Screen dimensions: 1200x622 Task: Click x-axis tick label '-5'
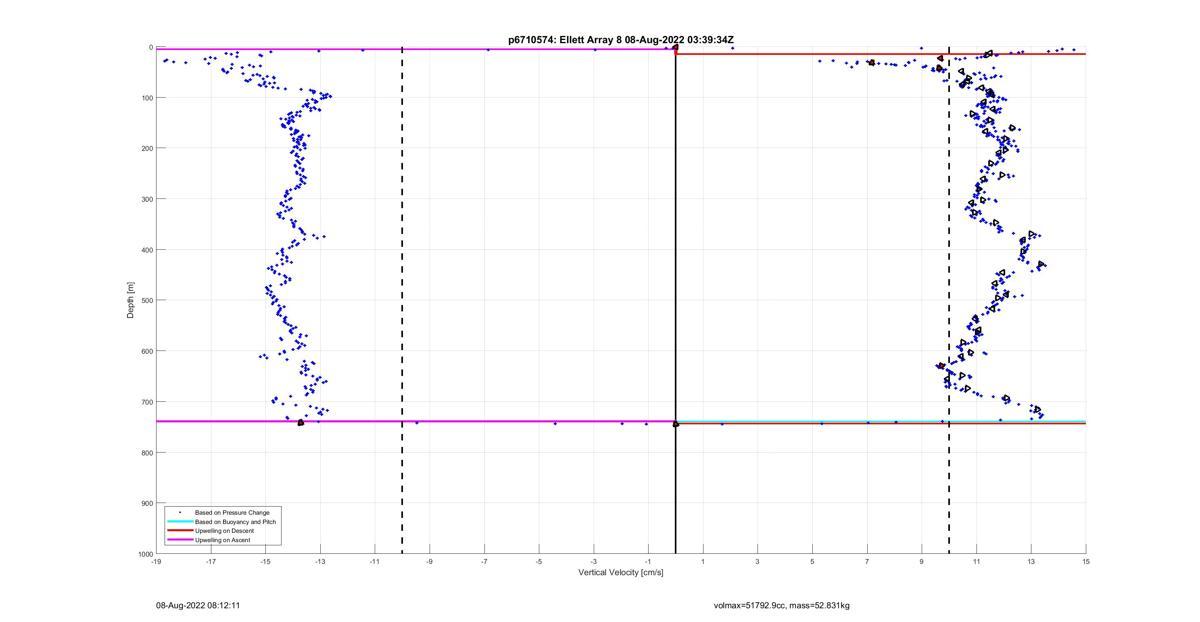(x=539, y=562)
